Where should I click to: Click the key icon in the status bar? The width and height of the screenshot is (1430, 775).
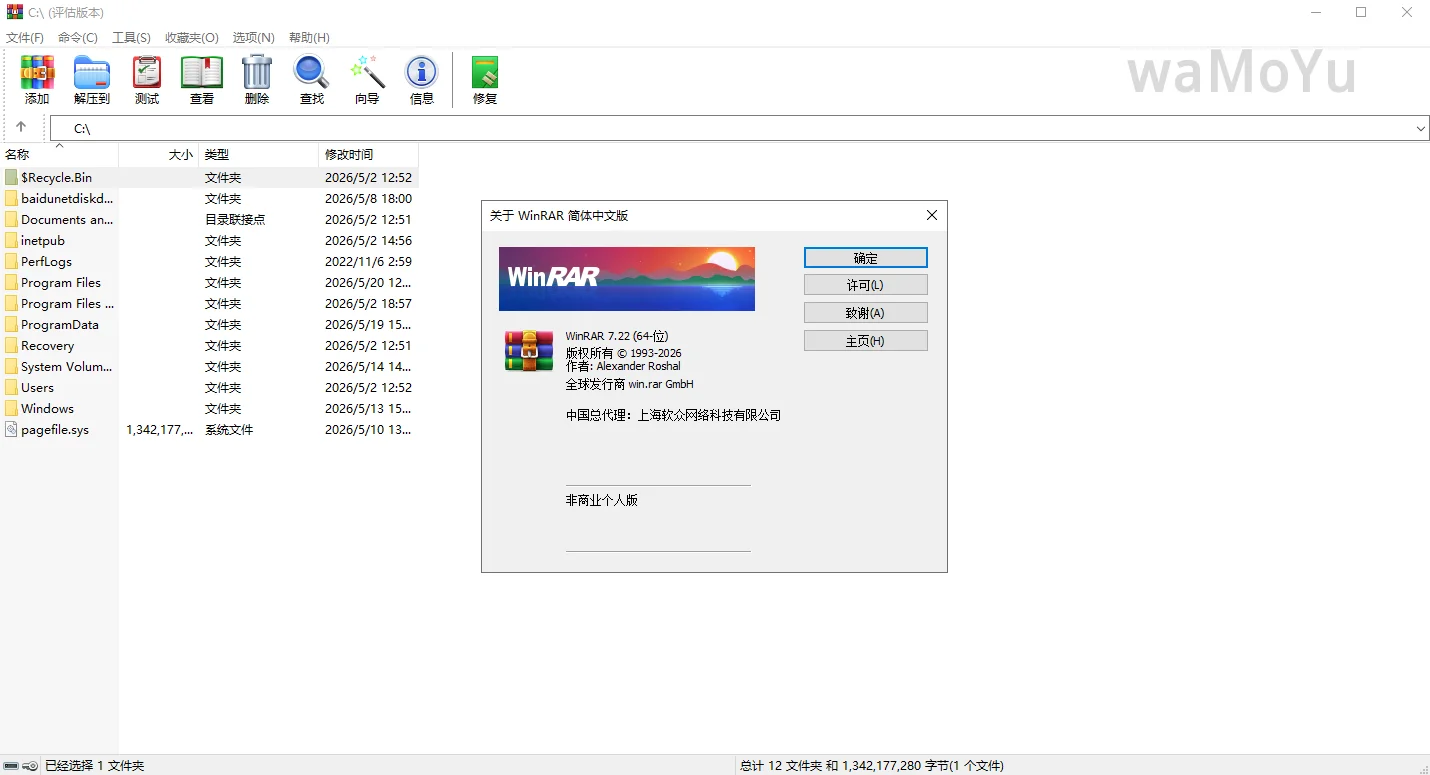(30, 766)
